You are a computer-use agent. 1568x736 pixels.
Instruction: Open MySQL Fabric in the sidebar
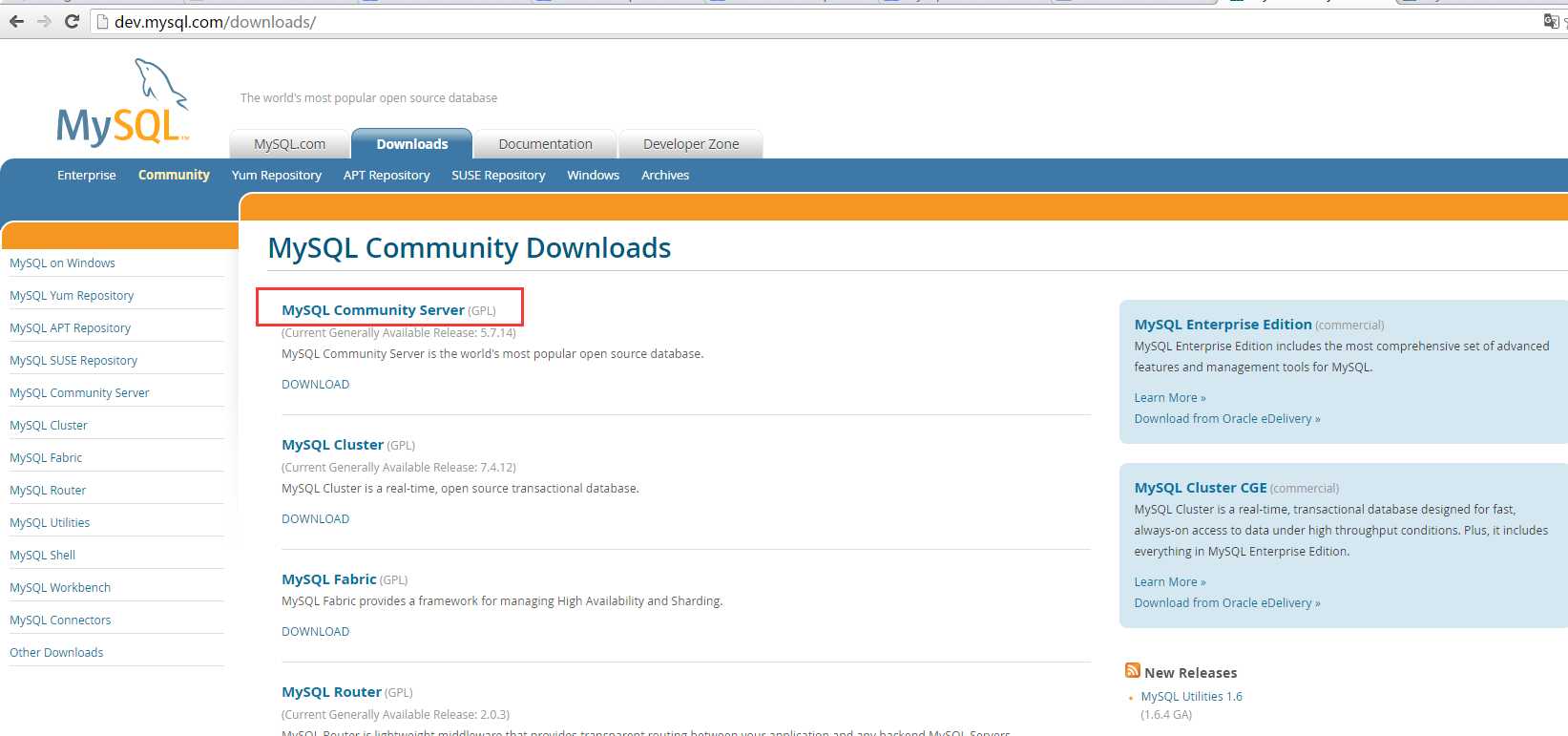point(46,457)
